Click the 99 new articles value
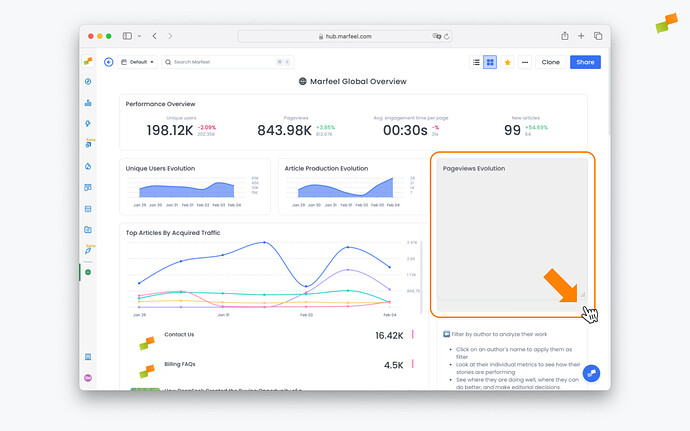 tap(512, 130)
